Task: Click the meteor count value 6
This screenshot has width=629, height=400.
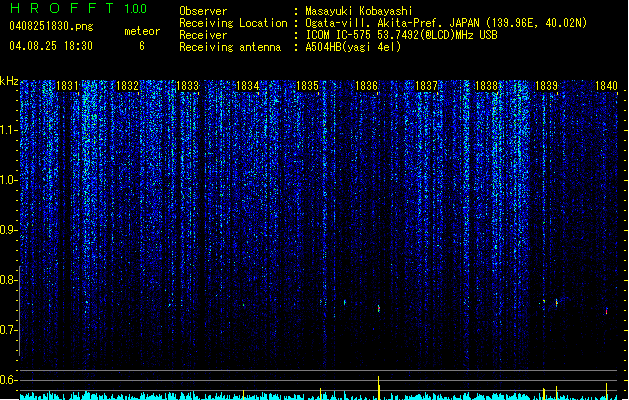Action: pyautogui.click(x=142, y=46)
